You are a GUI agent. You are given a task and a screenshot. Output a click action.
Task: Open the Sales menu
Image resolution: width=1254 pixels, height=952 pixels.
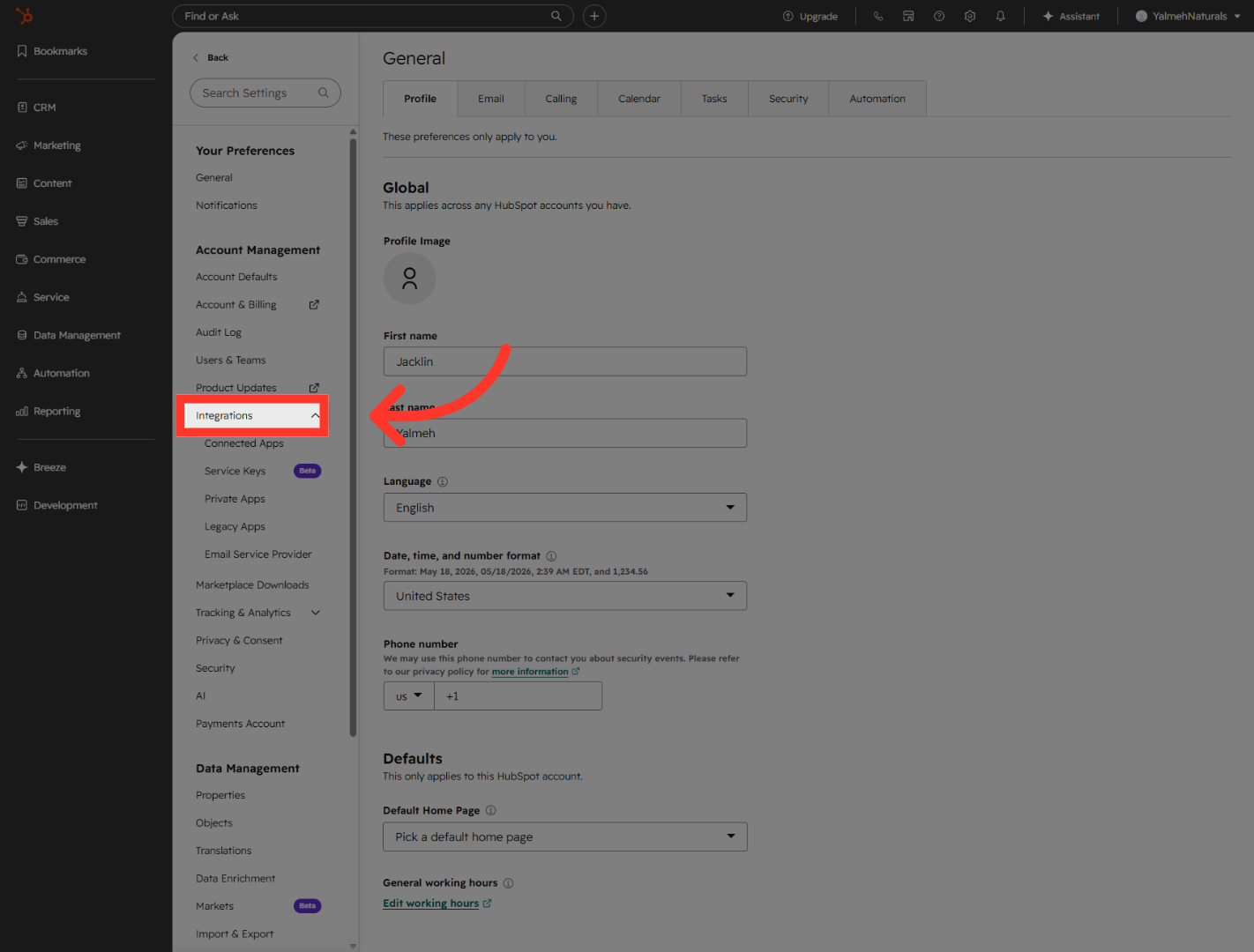point(37,221)
